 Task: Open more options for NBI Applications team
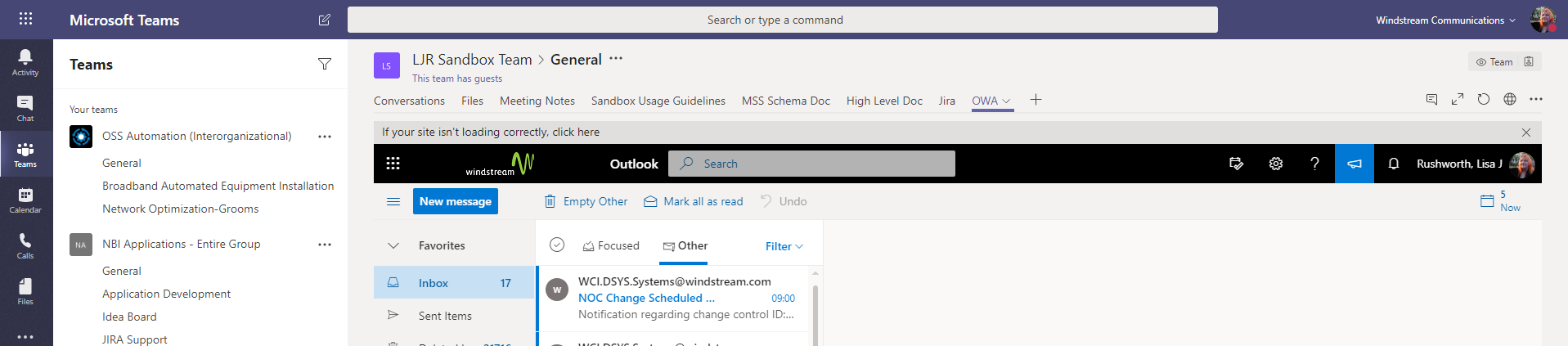click(325, 245)
